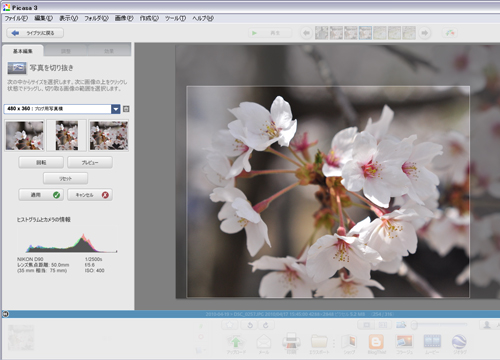
Task: Click the ライブラリに戻る back button
Action: (x=35, y=33)
